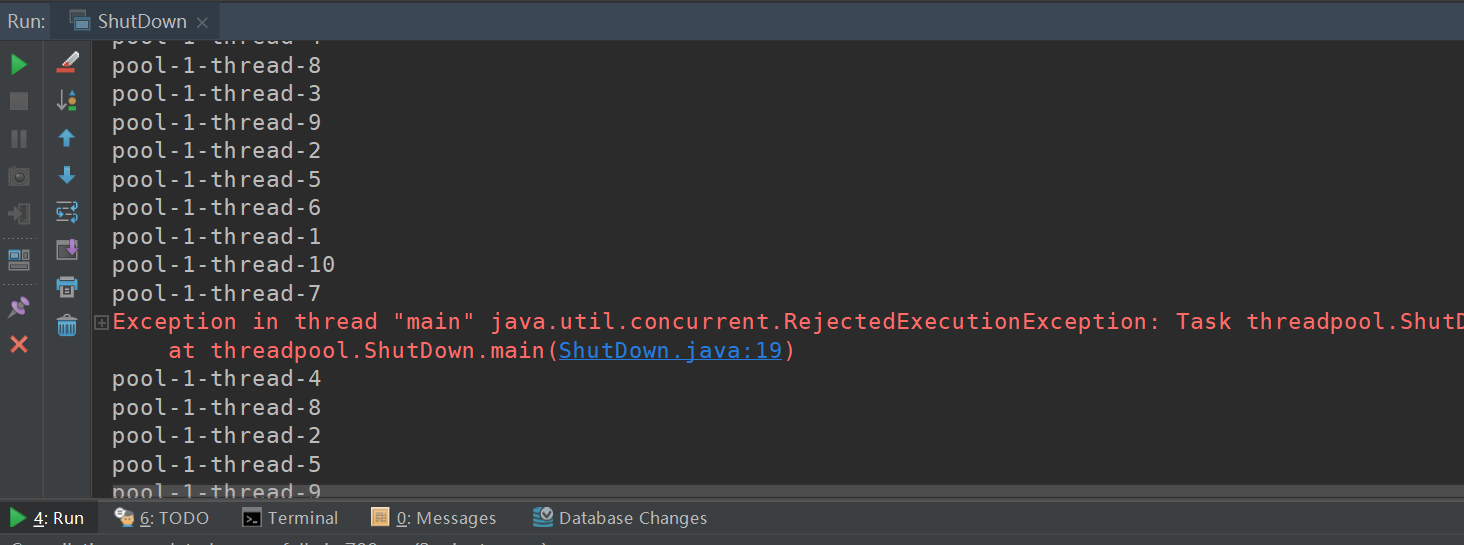1464x545 pixels.
Task: Click the console horizontal scrollbar
Action: pos(778,491)
